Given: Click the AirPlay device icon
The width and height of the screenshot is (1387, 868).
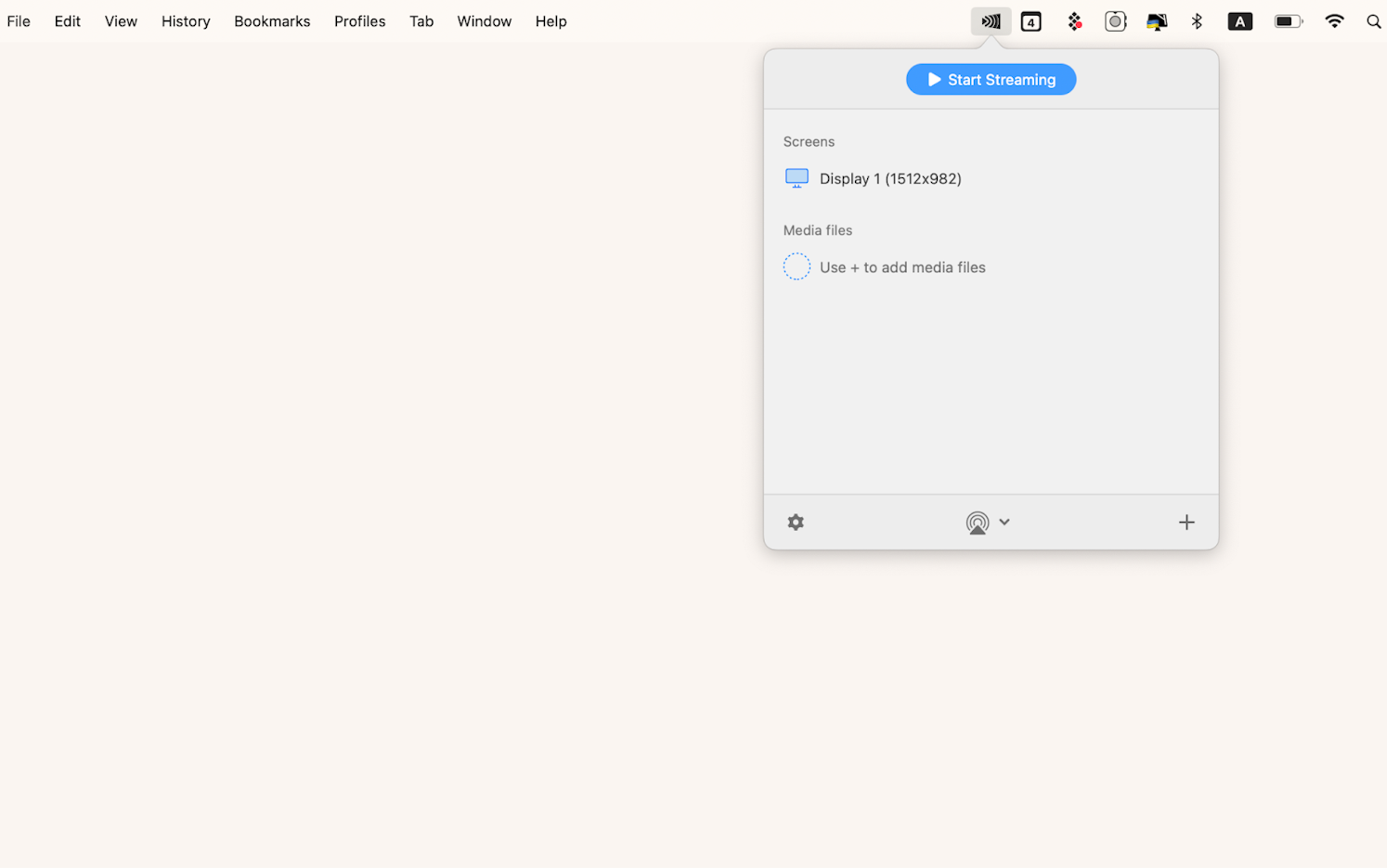Looking at the screenshot, I should 977,523.
